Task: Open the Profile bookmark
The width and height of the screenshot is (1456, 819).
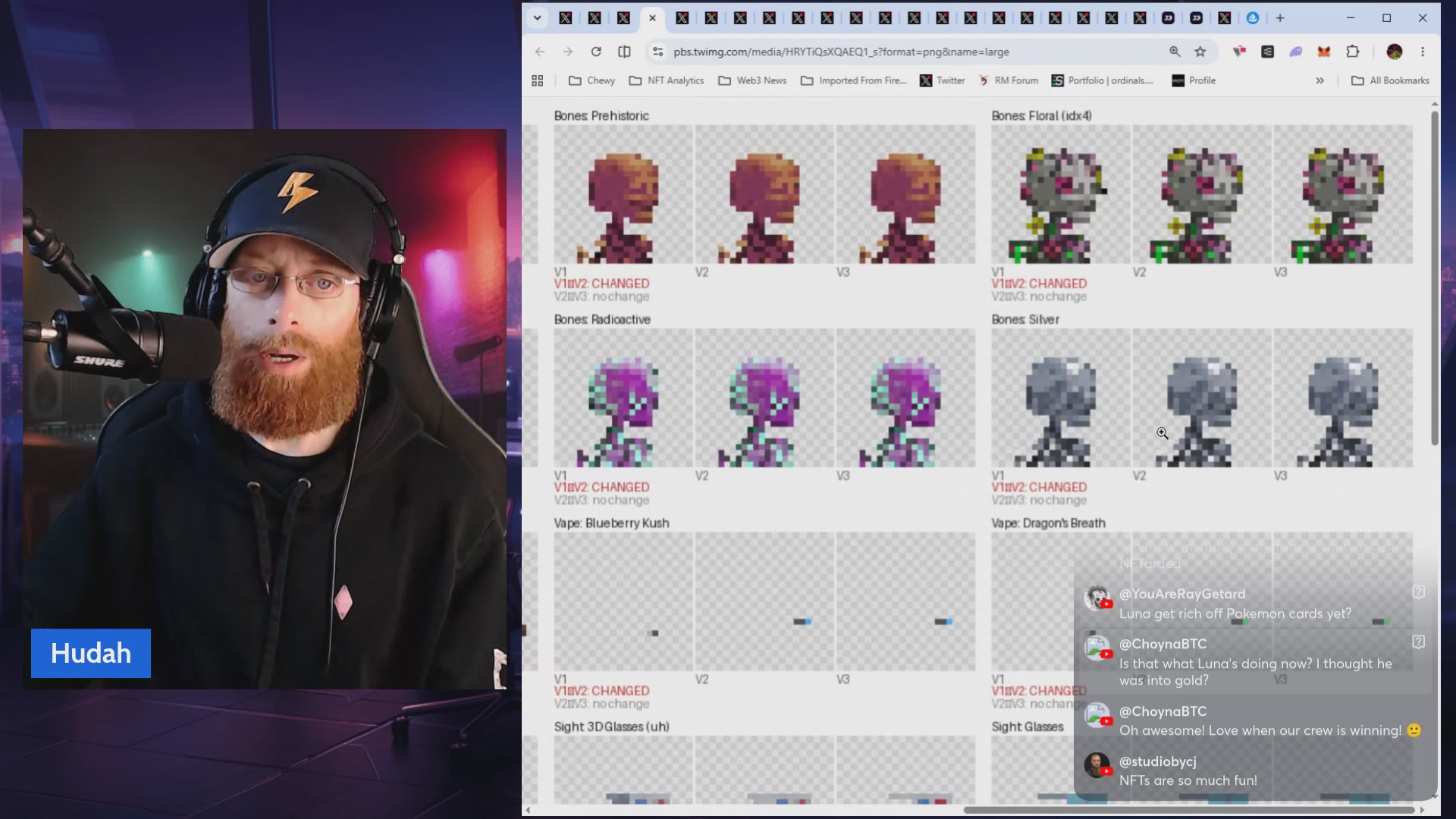Action: point(1194,80)
